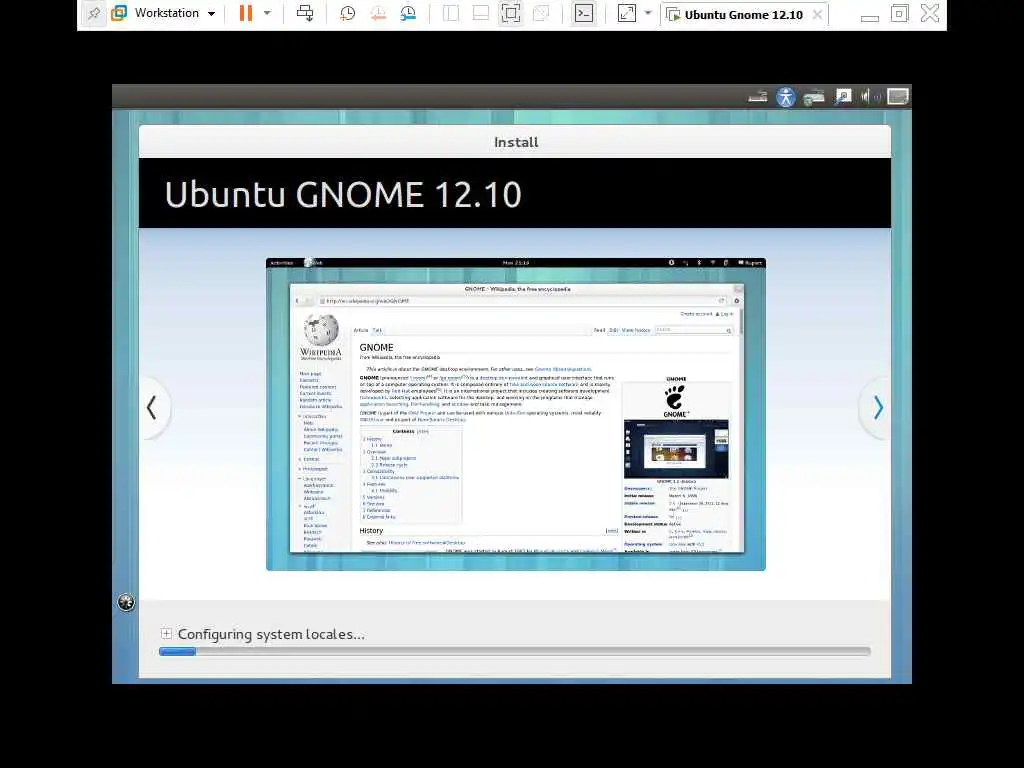Toggle the library sidebar view
The image size is (1024, 768).
[x=451, y=13]
